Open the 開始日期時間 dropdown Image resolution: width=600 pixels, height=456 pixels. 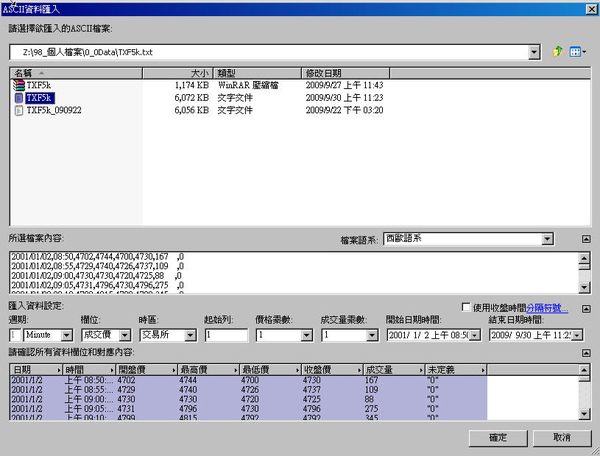pos(475,335)
